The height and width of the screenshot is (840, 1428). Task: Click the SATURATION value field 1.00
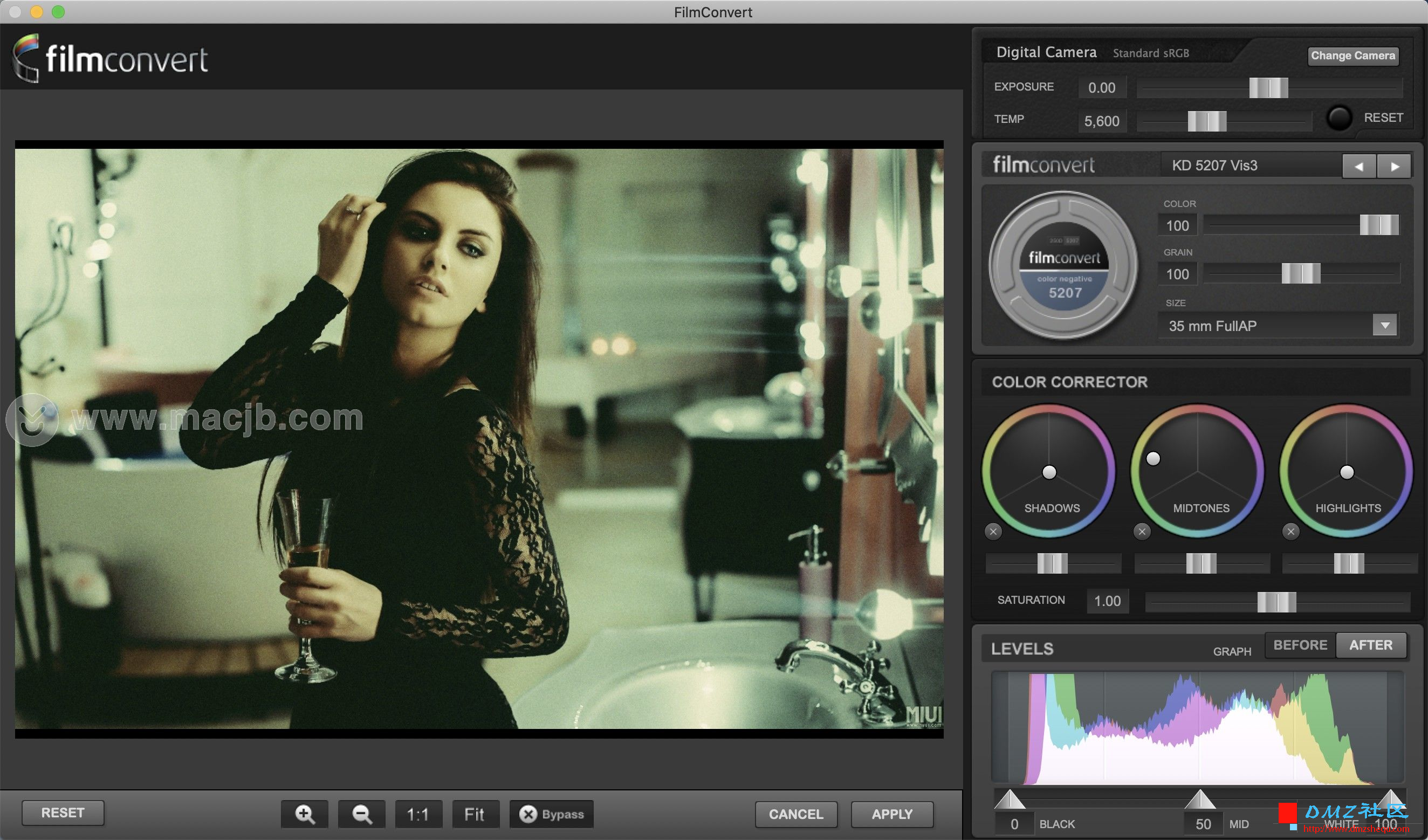click(1107, 601)
